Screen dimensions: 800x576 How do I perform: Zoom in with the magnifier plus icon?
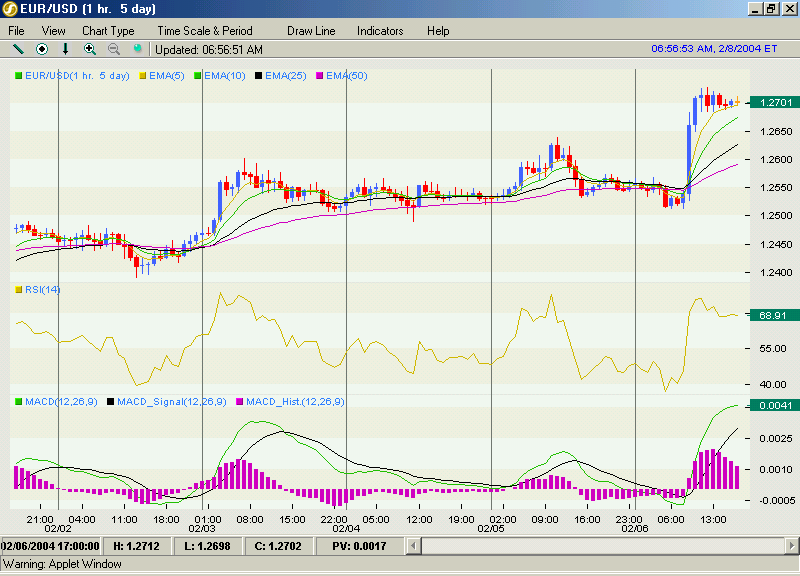tap(90, 49)
